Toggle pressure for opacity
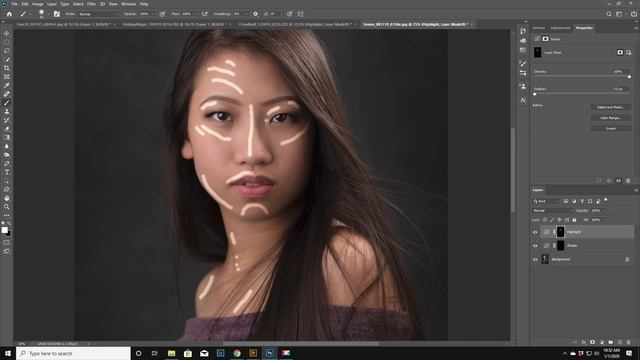 (x=162, y=14)
